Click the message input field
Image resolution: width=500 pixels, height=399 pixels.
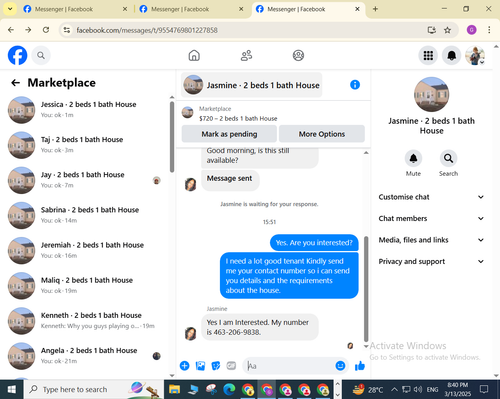(x=289, y=366)
